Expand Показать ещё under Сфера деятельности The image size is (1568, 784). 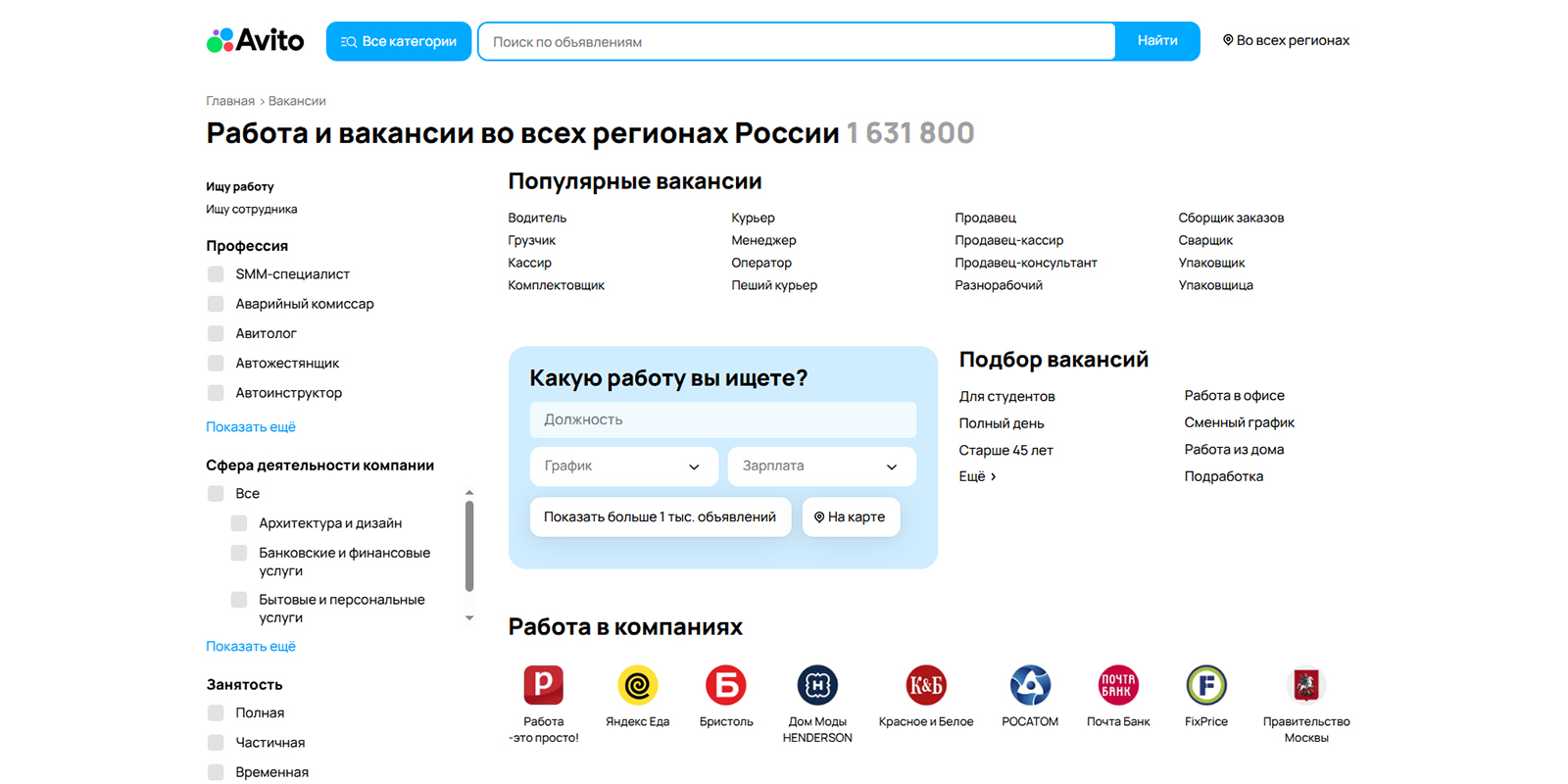click(x=251, y=646)
